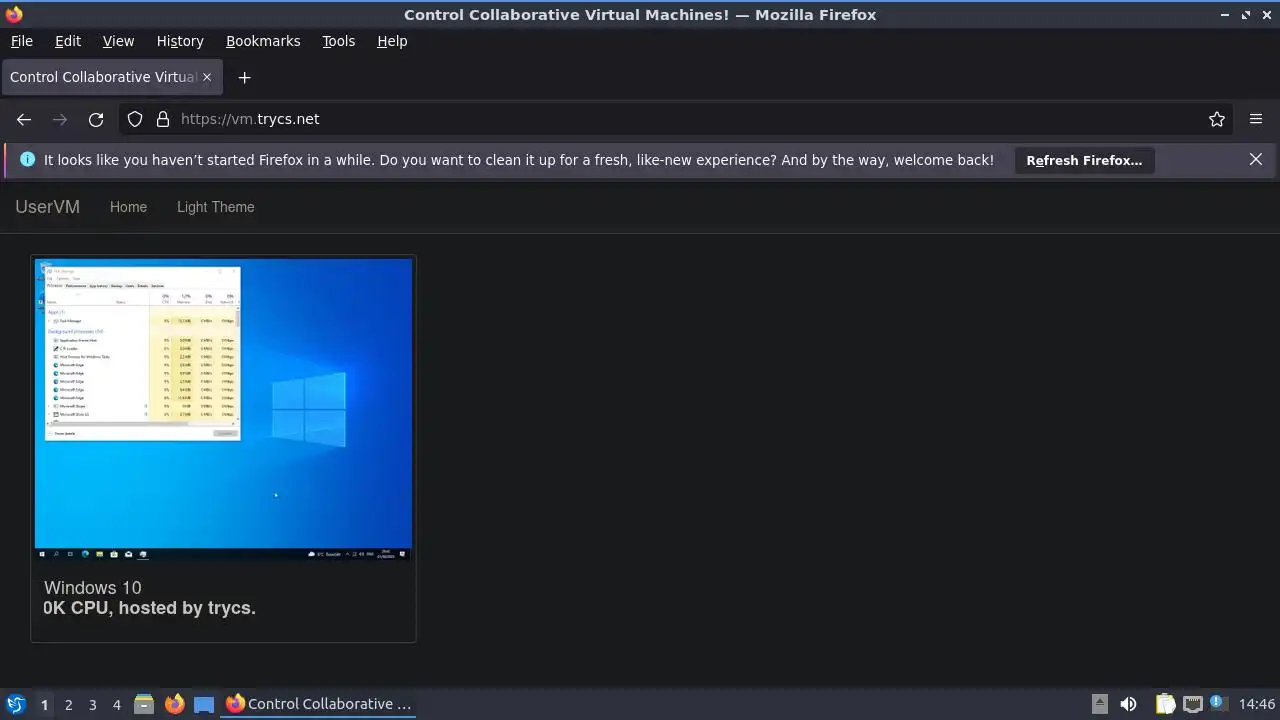Switch to workspace 1
The image size is (1280, 720).
point(44,704)
